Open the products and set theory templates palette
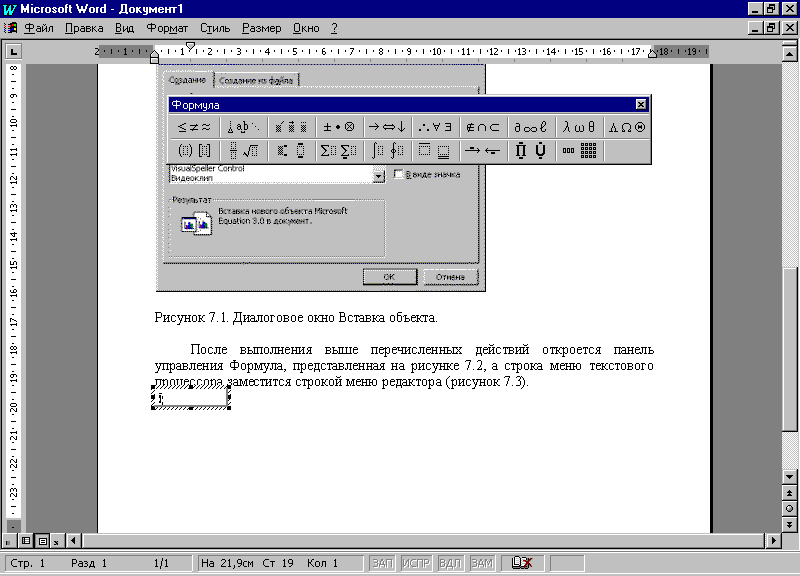Screen dimensions: 800x576 pyautogui.click(x=531, y=151)
